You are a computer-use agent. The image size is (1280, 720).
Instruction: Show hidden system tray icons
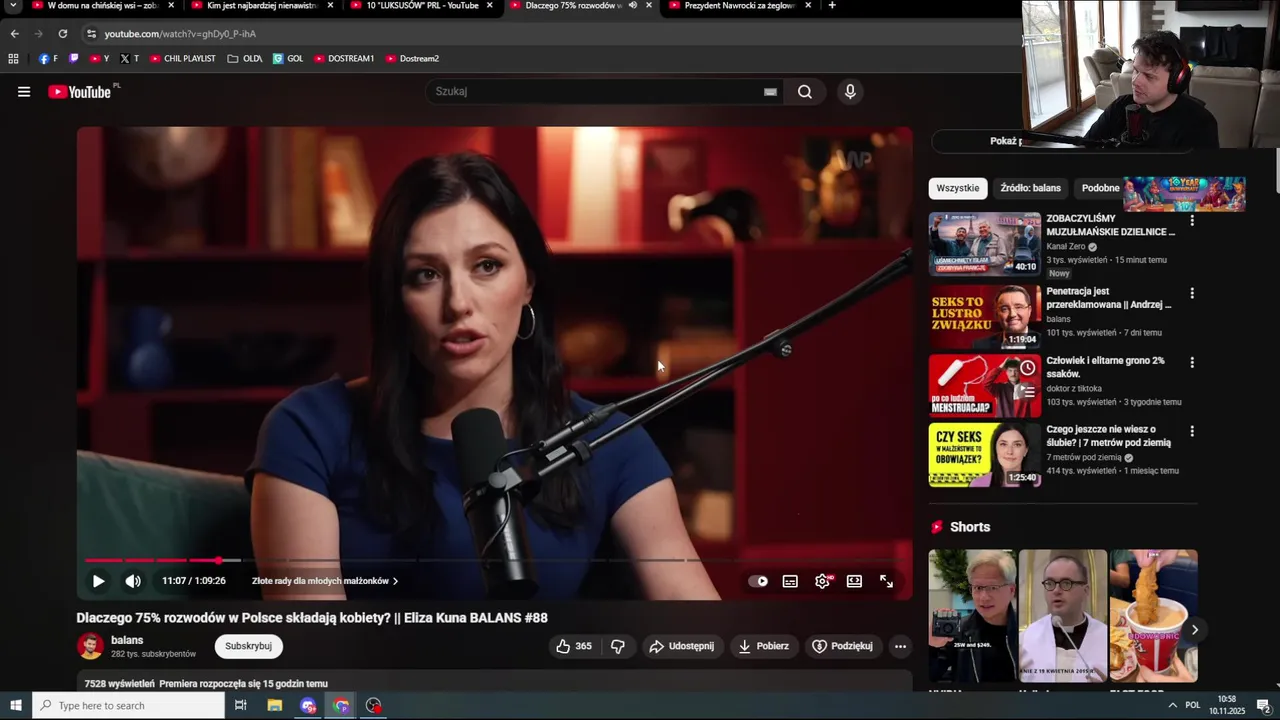click(1172, 706)
